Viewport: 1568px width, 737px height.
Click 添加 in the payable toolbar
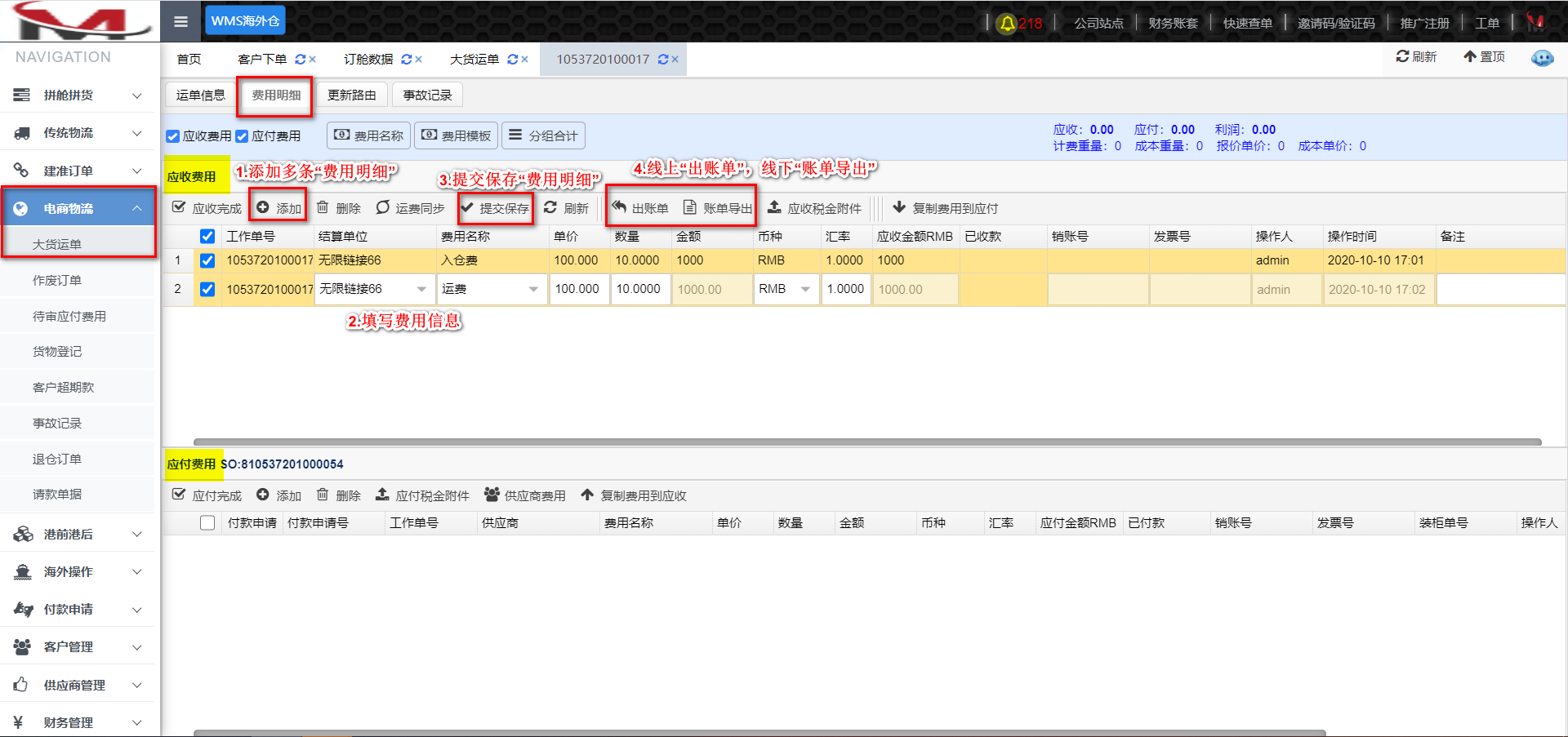279,495
